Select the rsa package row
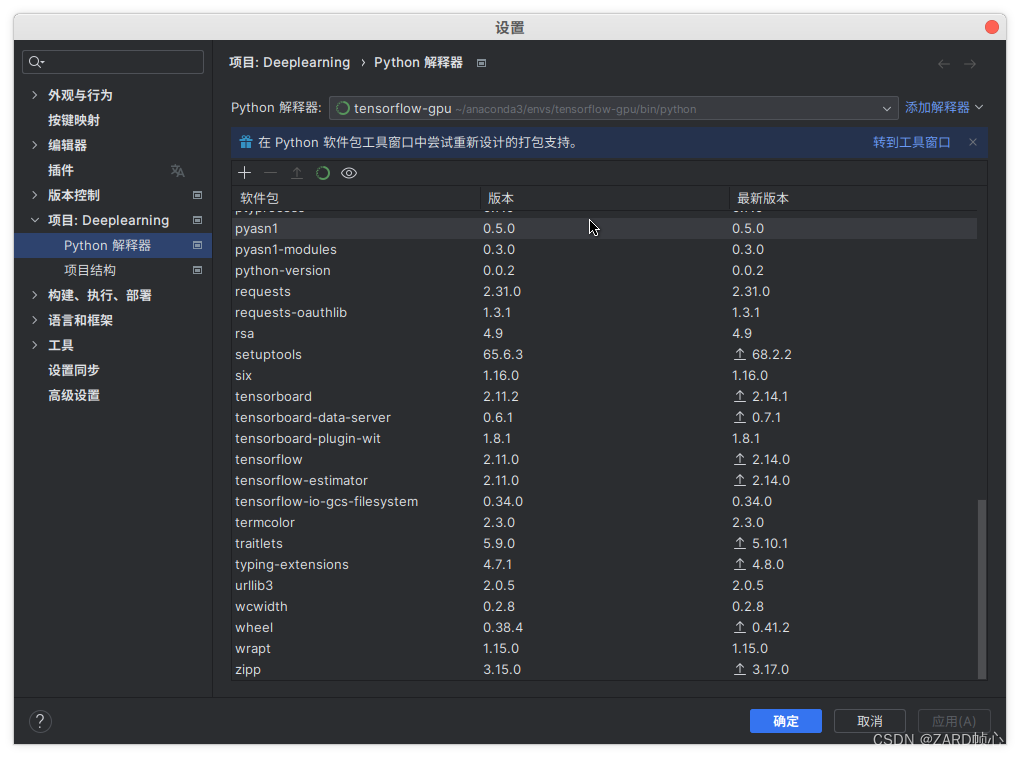 [604, 333]
